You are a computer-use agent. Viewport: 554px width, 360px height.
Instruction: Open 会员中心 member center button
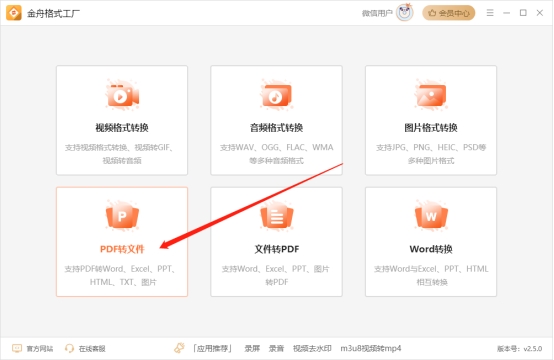click(x=449, y=13)
